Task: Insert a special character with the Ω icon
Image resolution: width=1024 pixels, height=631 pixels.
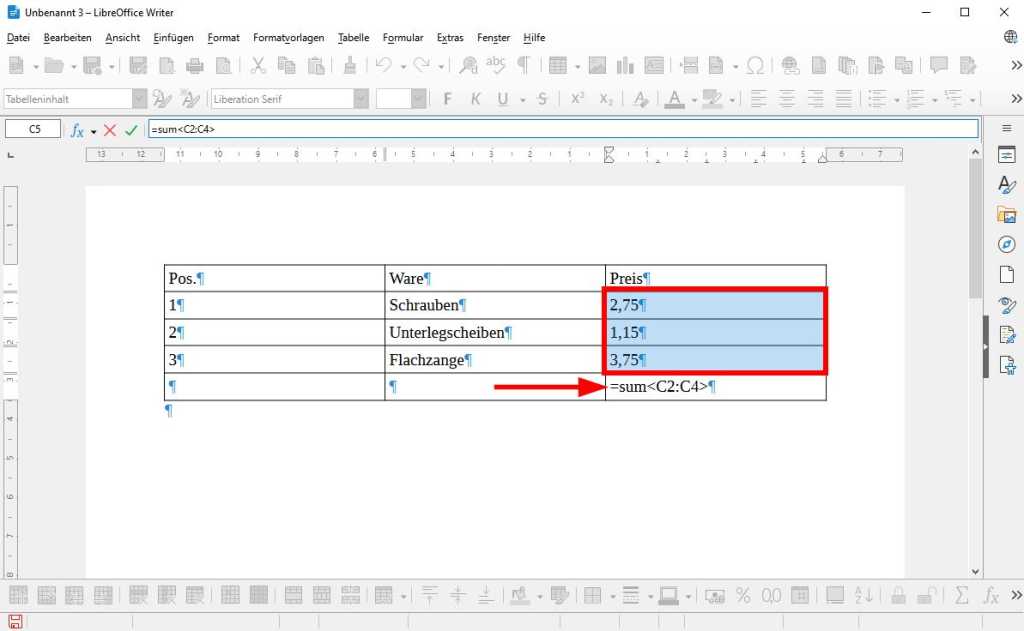Action: tap(756, 64)
